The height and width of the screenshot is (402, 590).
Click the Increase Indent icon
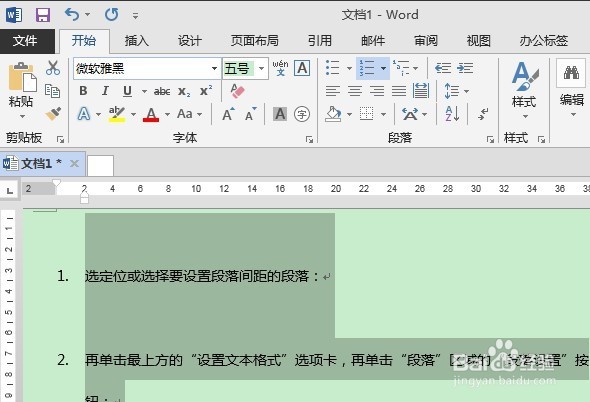coord(465,68)
